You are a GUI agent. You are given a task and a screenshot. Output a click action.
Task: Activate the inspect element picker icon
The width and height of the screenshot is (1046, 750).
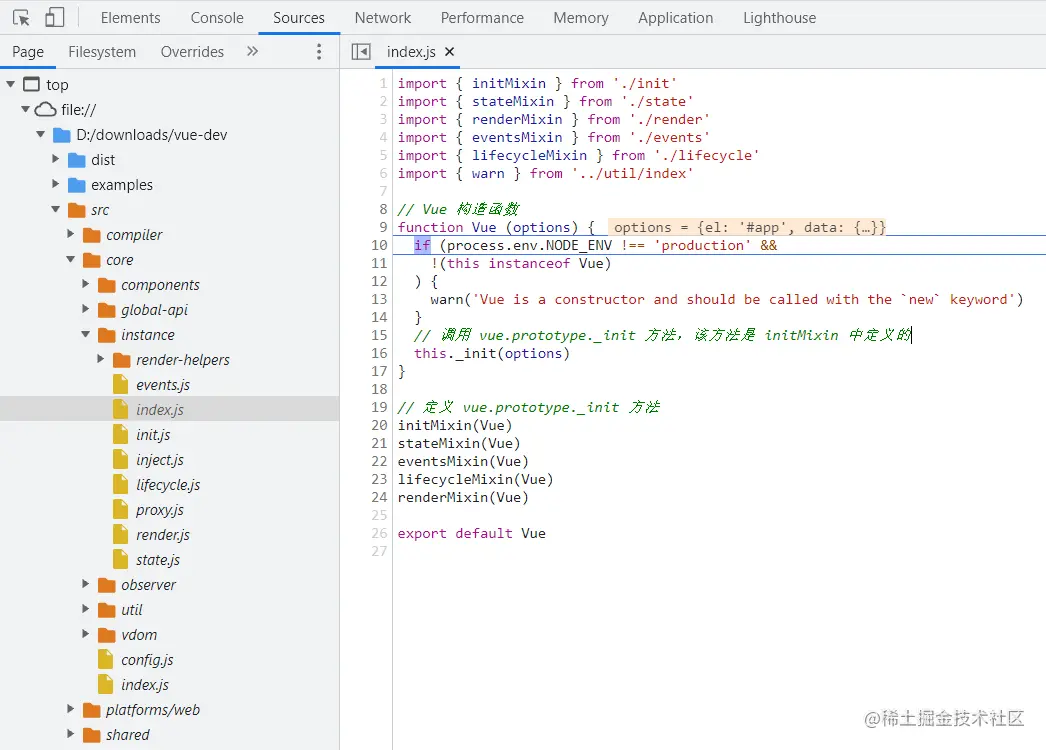(x=21, y=17)
